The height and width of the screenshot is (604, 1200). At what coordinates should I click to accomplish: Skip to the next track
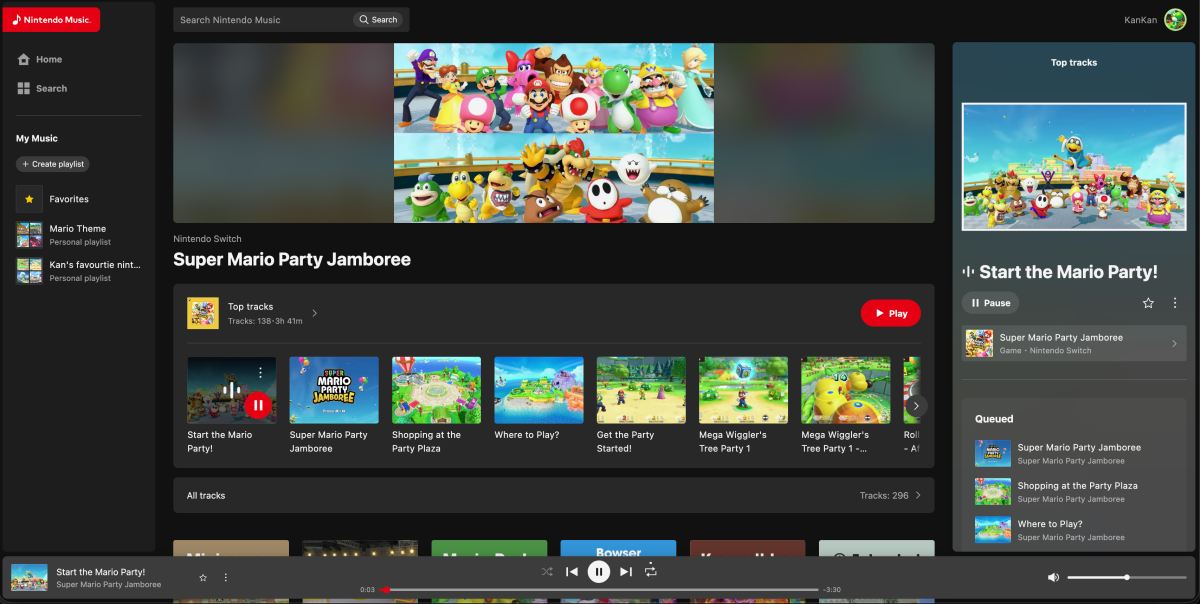click(626, 572)
